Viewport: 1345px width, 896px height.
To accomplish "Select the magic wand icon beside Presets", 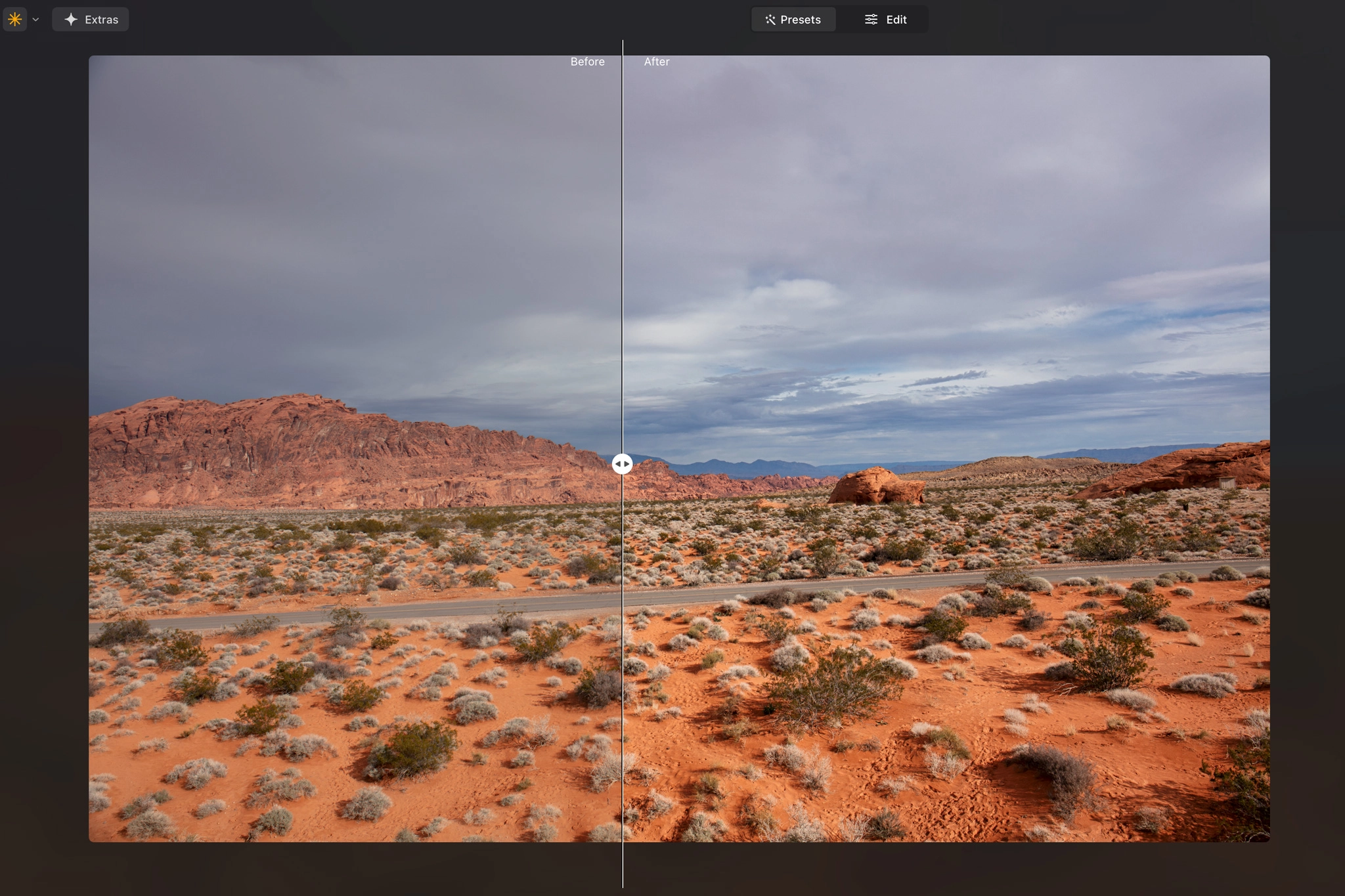I will [x=771, y=19].
